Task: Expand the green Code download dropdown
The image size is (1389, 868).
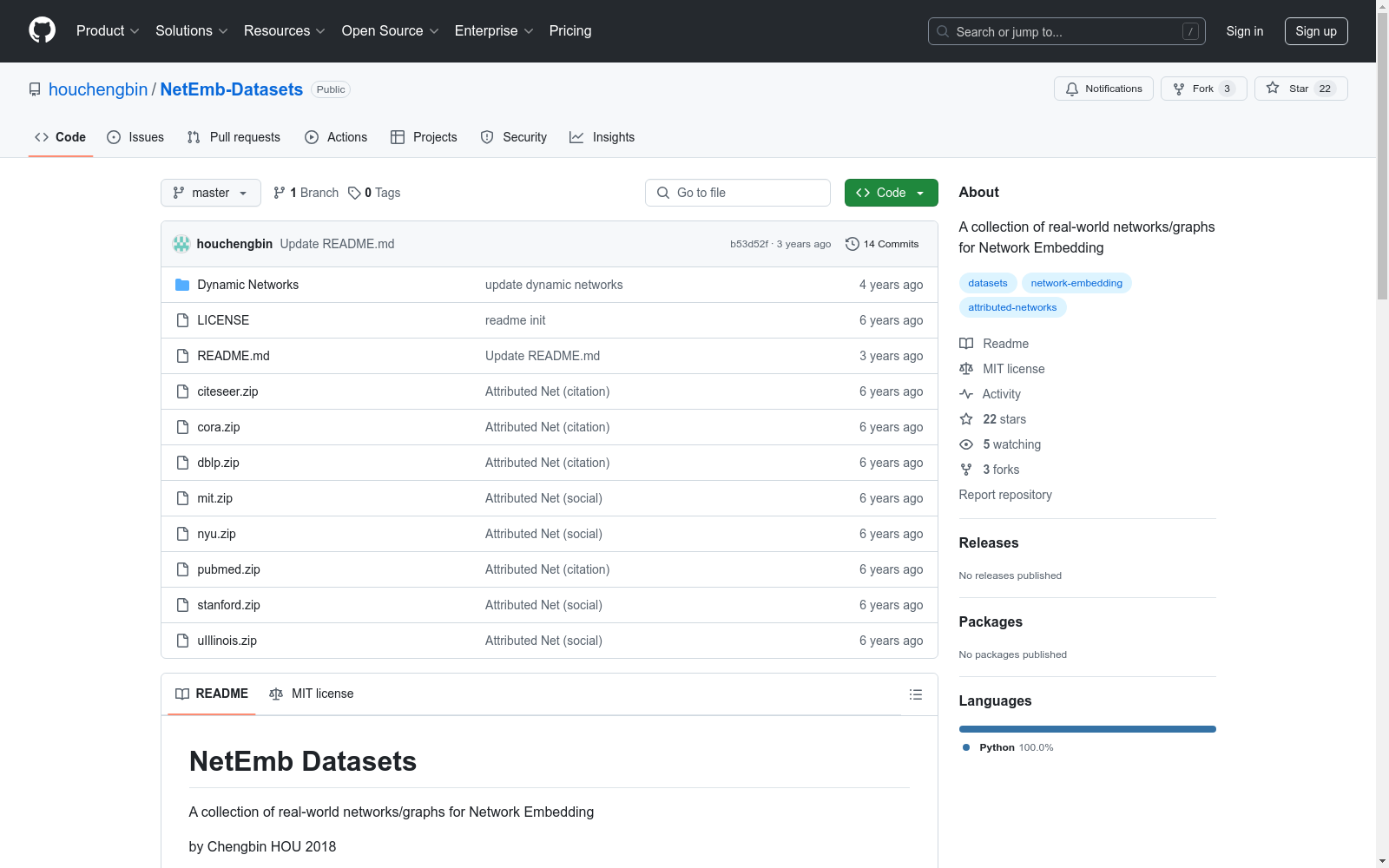Action: 891,193
